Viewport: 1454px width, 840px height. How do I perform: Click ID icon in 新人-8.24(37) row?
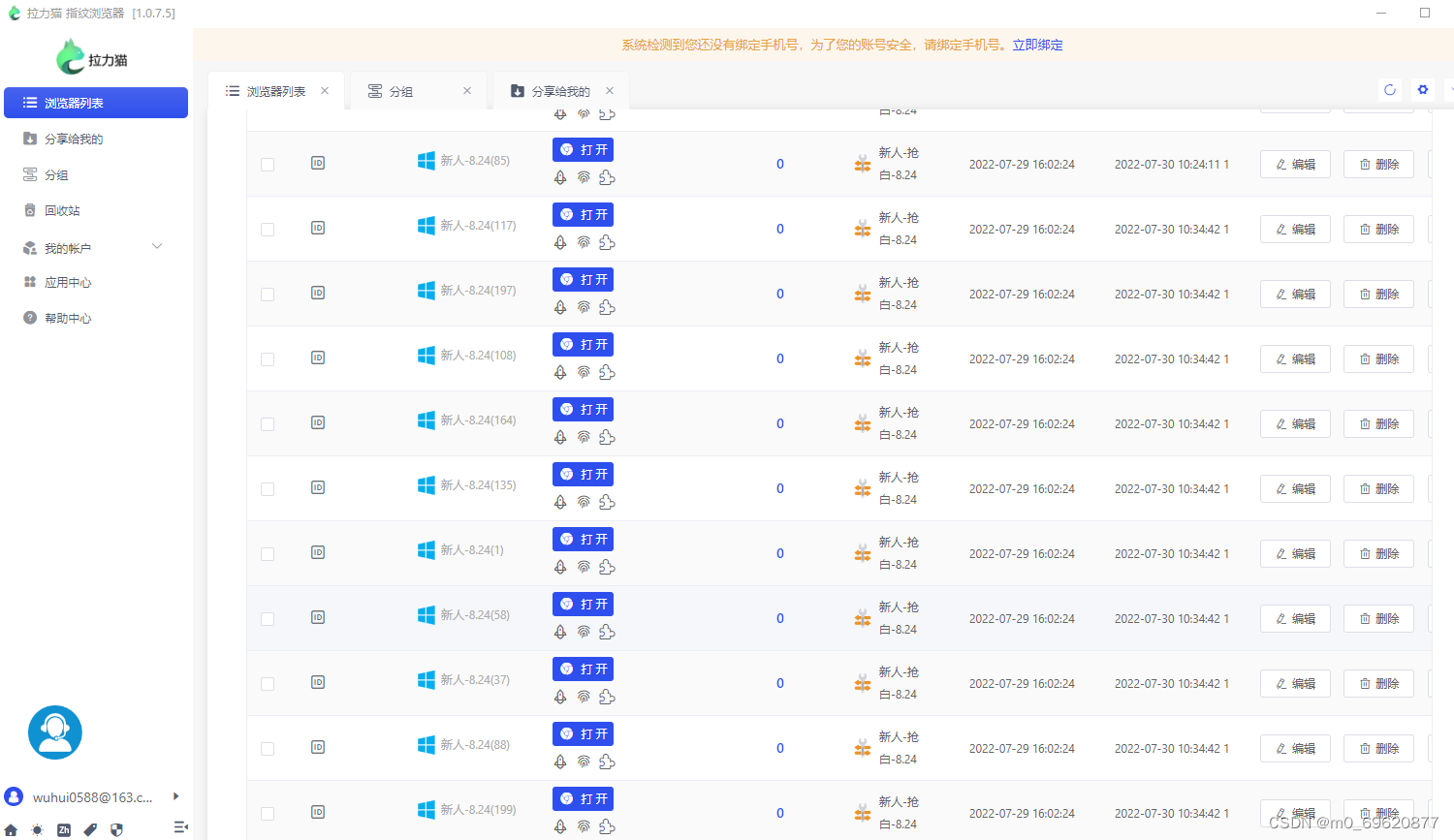pos(318,682)
